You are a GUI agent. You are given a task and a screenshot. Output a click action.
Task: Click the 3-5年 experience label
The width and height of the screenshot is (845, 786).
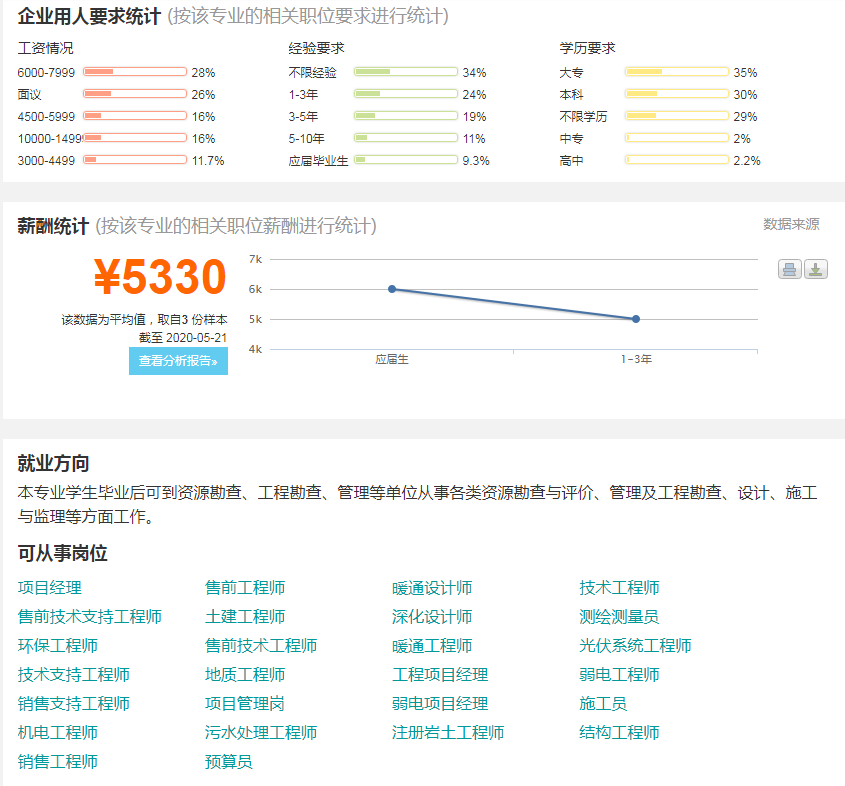pos(303,116)
